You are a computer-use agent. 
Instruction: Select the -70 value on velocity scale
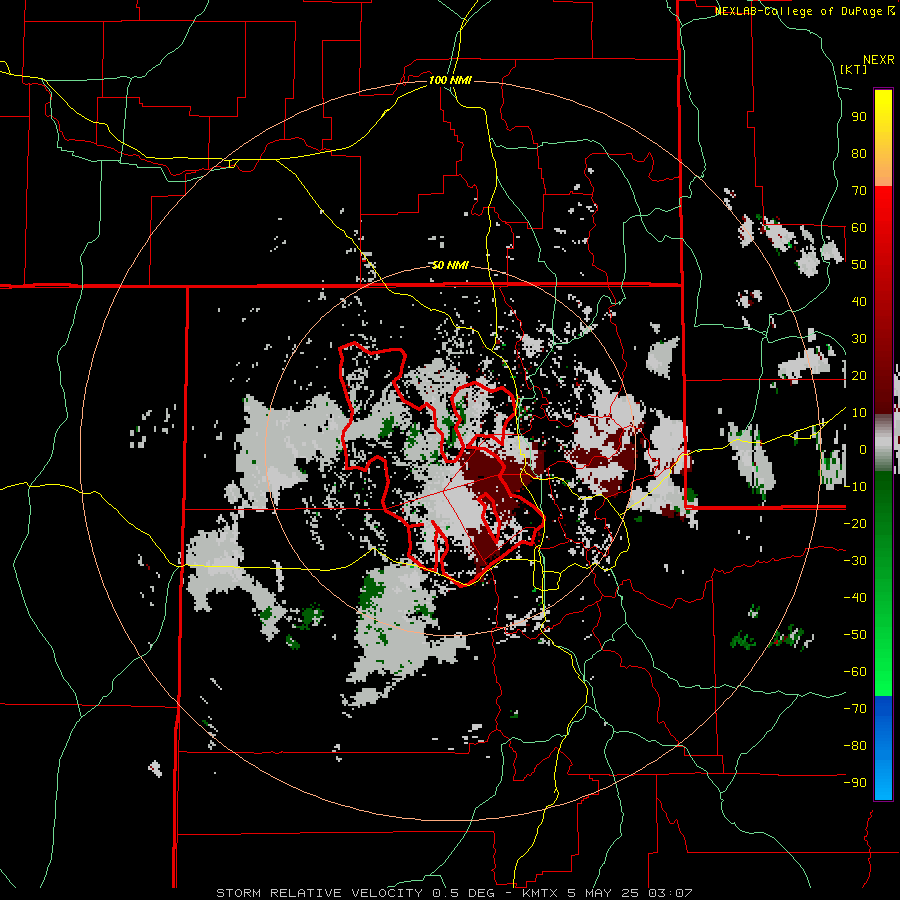click(x=855, y=709)
